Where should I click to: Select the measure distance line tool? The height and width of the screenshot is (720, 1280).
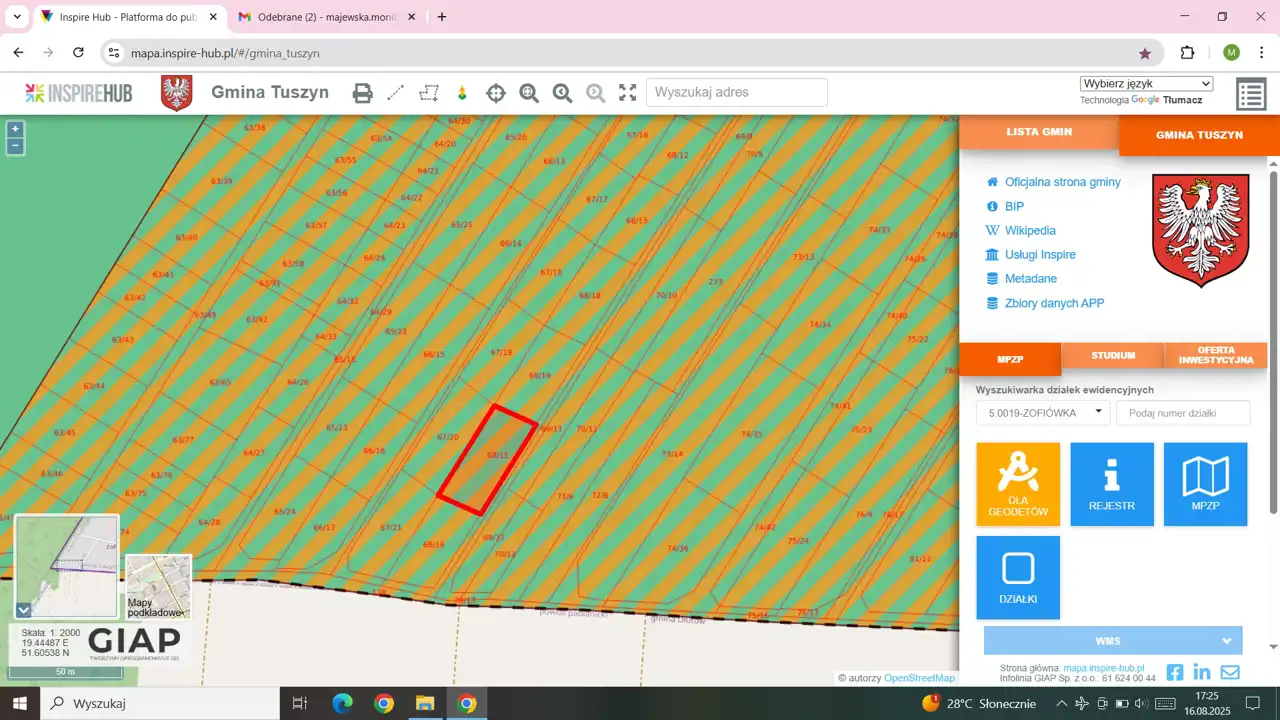coord(396,93)
